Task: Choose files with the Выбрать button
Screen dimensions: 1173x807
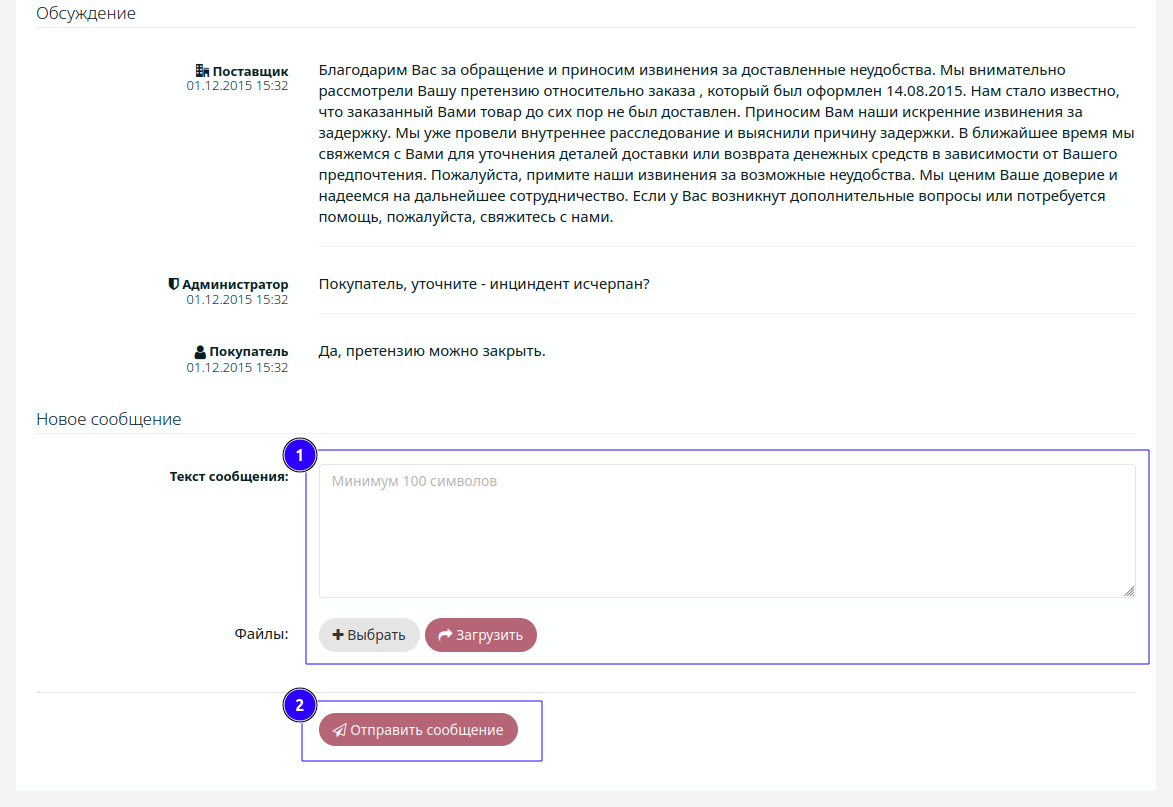Action: (369, 635)
